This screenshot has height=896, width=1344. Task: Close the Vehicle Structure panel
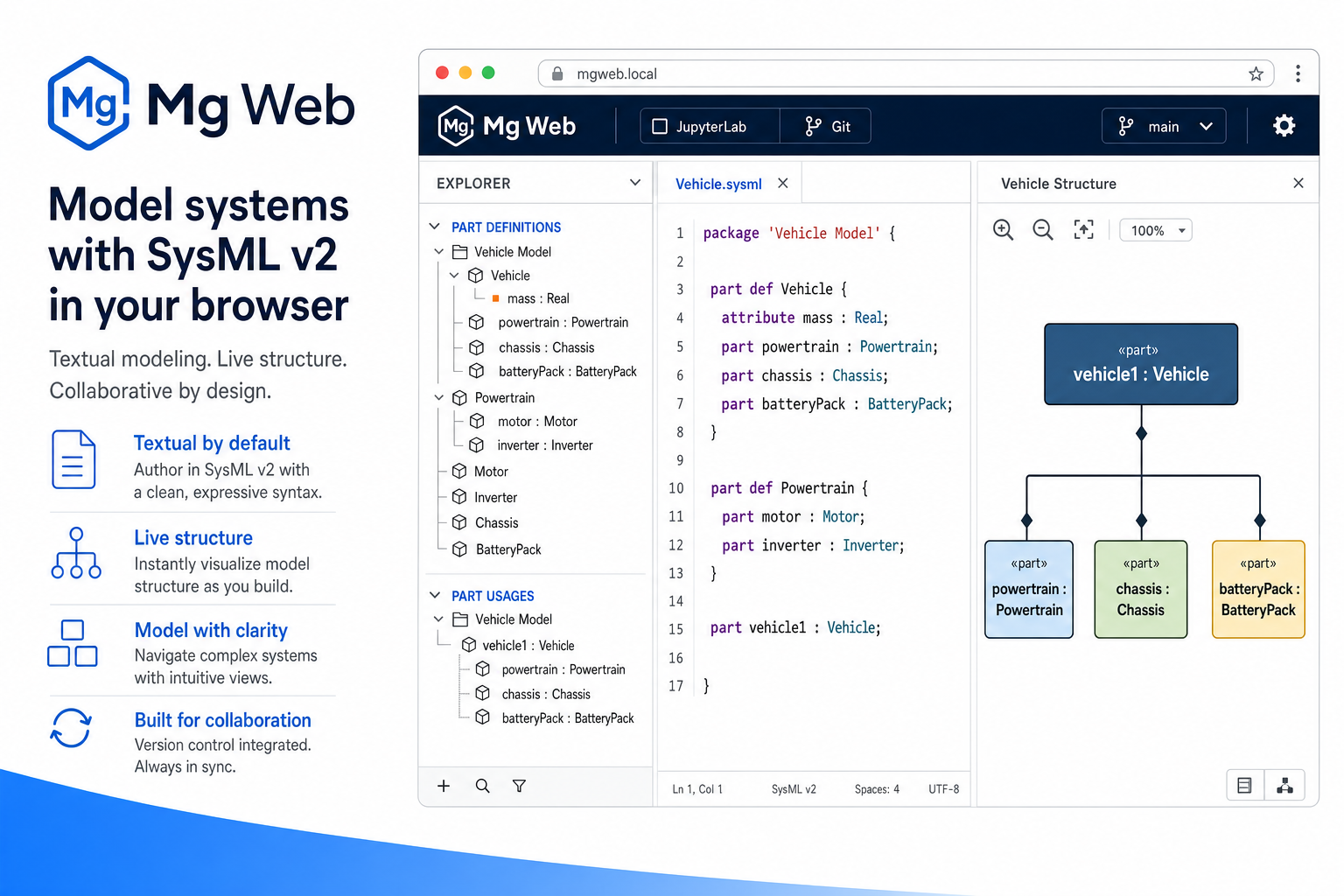click(x=1298, y=183)
